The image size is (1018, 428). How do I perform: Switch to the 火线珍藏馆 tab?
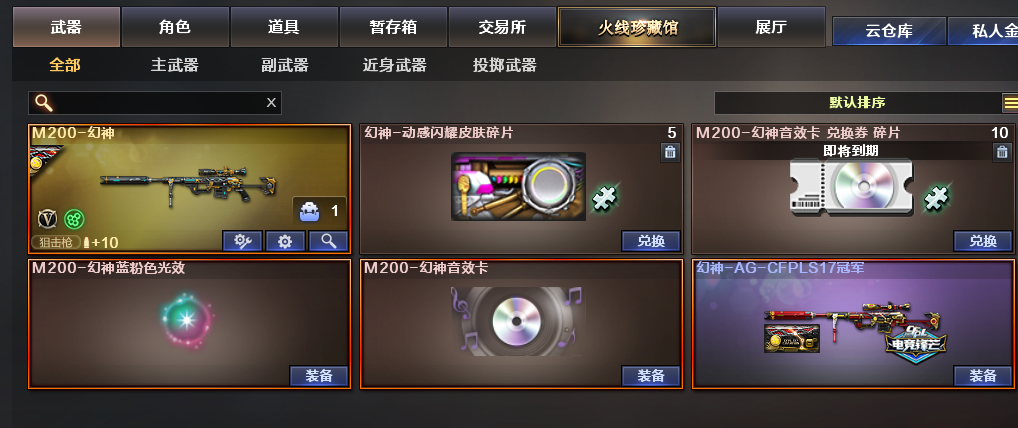pos(637,27)
